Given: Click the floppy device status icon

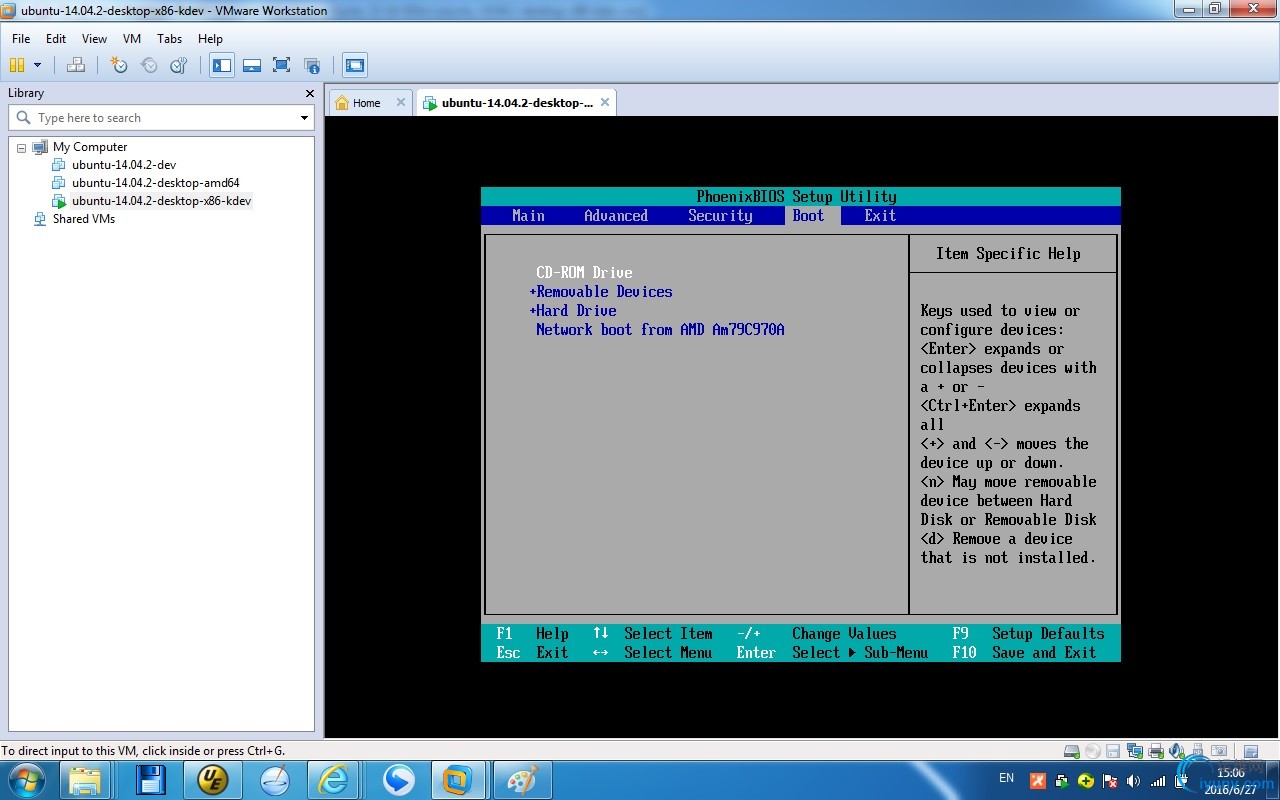Looking at the screenshot, I should 1113,751.
